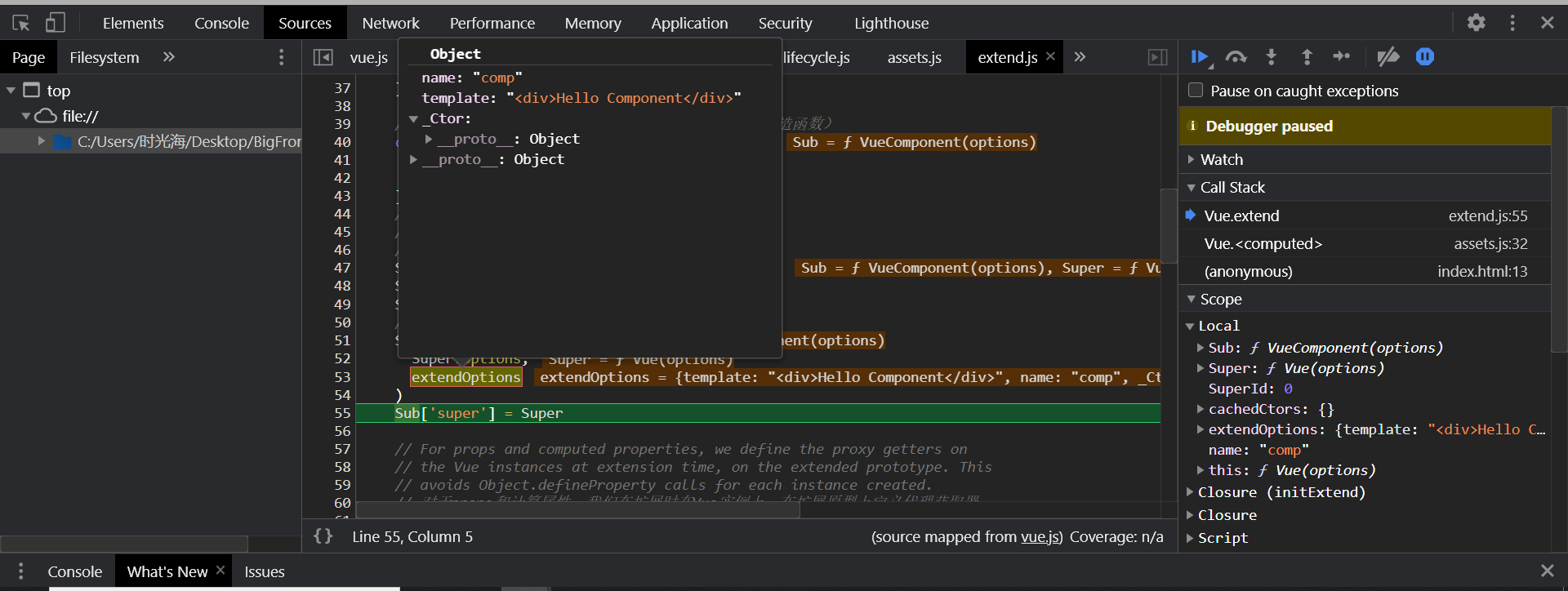Toggle pause on exceptions button
Screen dimensions: 1568x591
click(x=1425, y=57)
